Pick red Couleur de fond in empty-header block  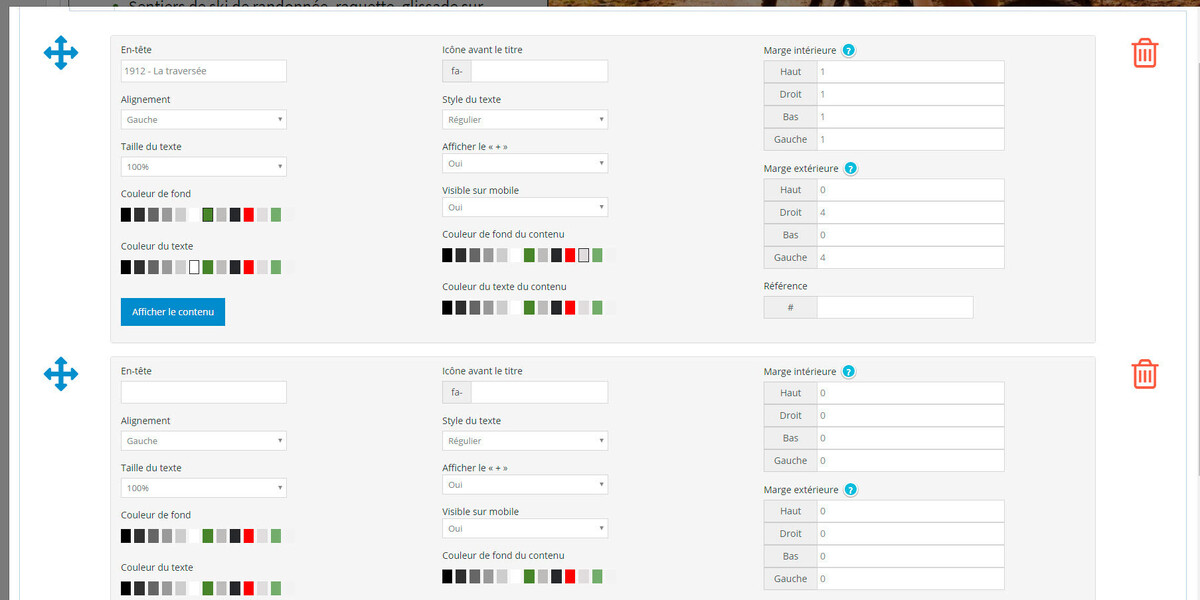(248, 535)
